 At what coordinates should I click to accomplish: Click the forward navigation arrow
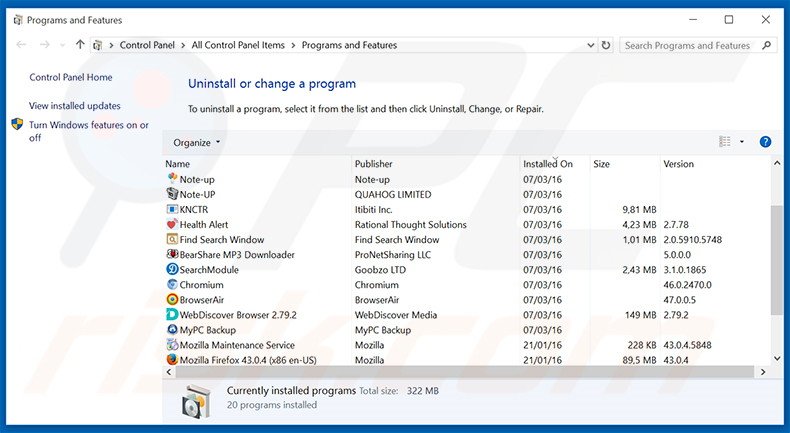point(44,45)
